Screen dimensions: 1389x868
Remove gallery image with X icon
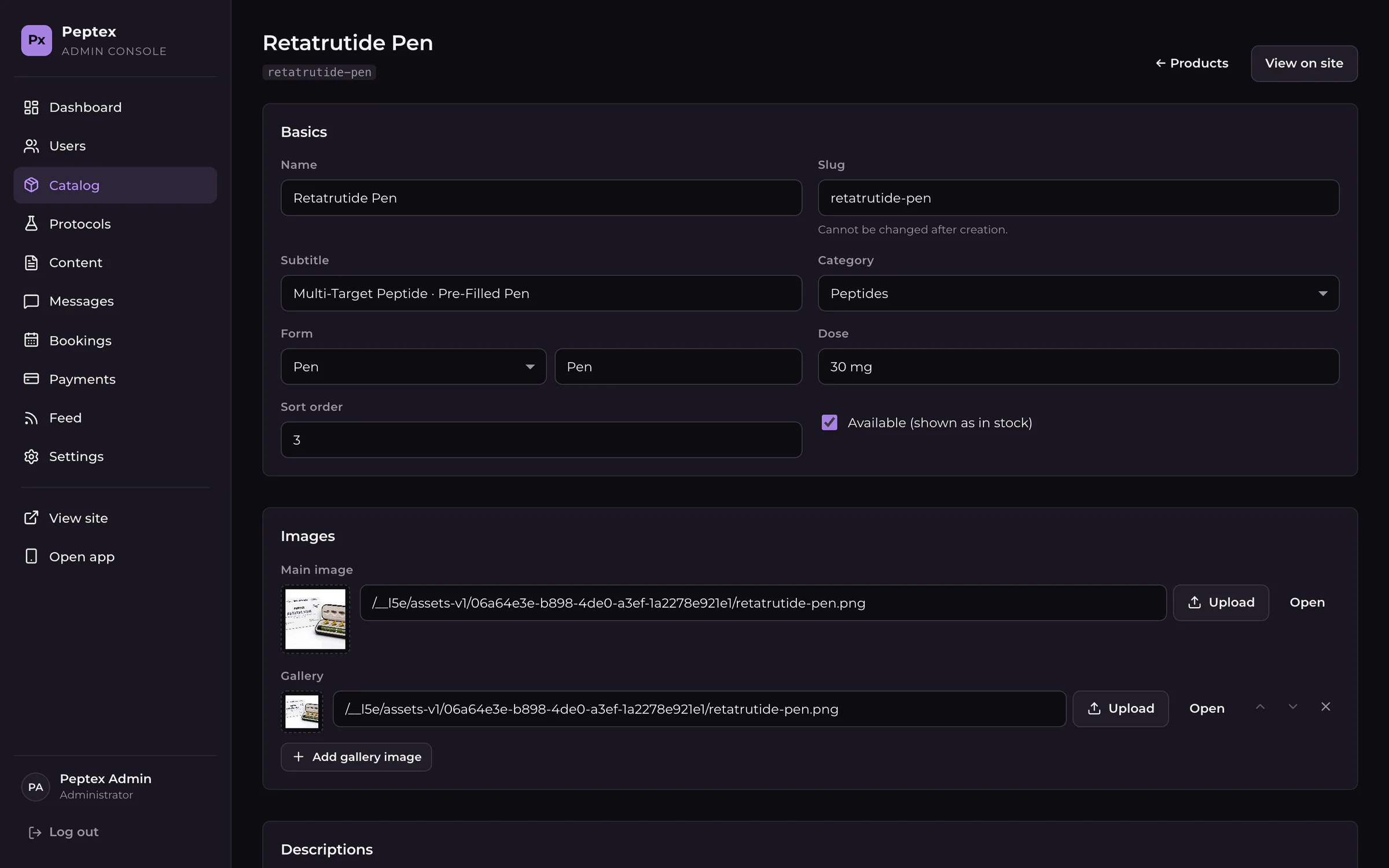tap(1326, 707)
